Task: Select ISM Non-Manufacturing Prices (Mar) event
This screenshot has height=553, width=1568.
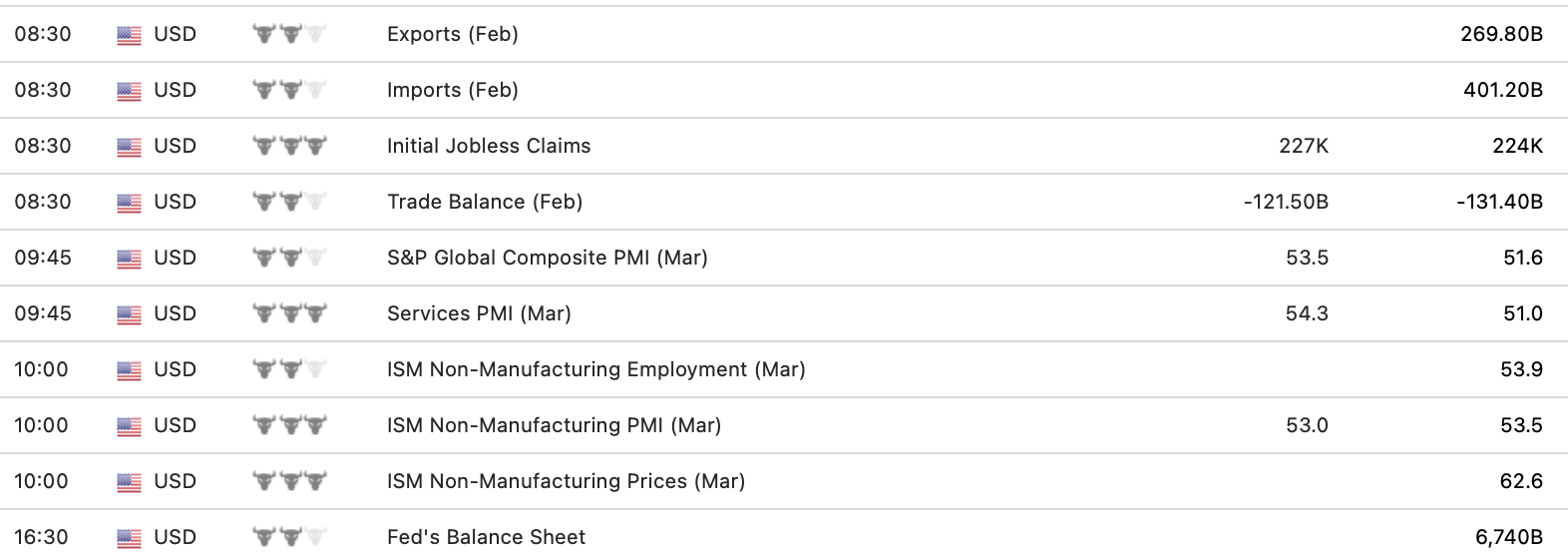Action: pos(566,481)
